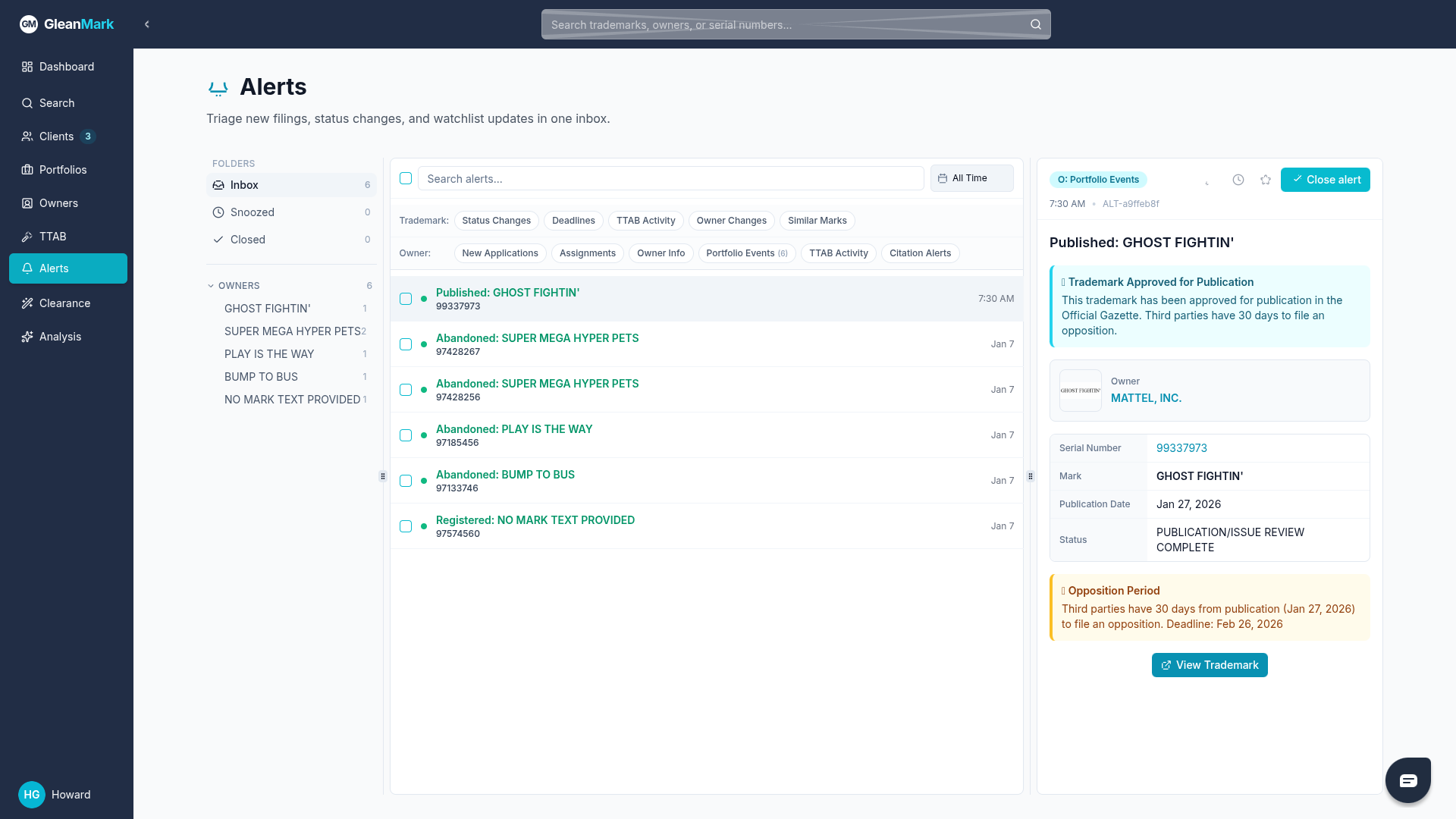Open the TTAB section icon
Image resolution: width=1456 pixels, height=819 pixels.
click(x=27, y=237)
